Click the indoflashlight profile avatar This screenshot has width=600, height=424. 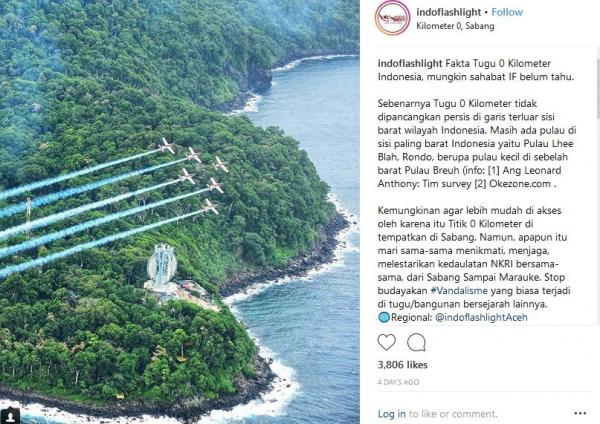point(393,18)
